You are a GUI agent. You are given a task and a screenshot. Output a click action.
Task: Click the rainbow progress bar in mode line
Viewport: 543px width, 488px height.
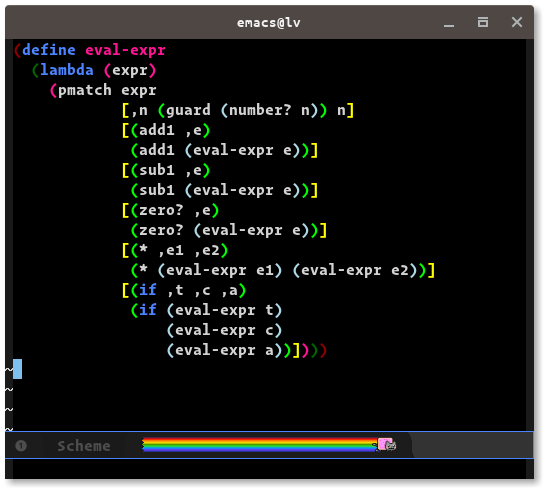point(260,445)
